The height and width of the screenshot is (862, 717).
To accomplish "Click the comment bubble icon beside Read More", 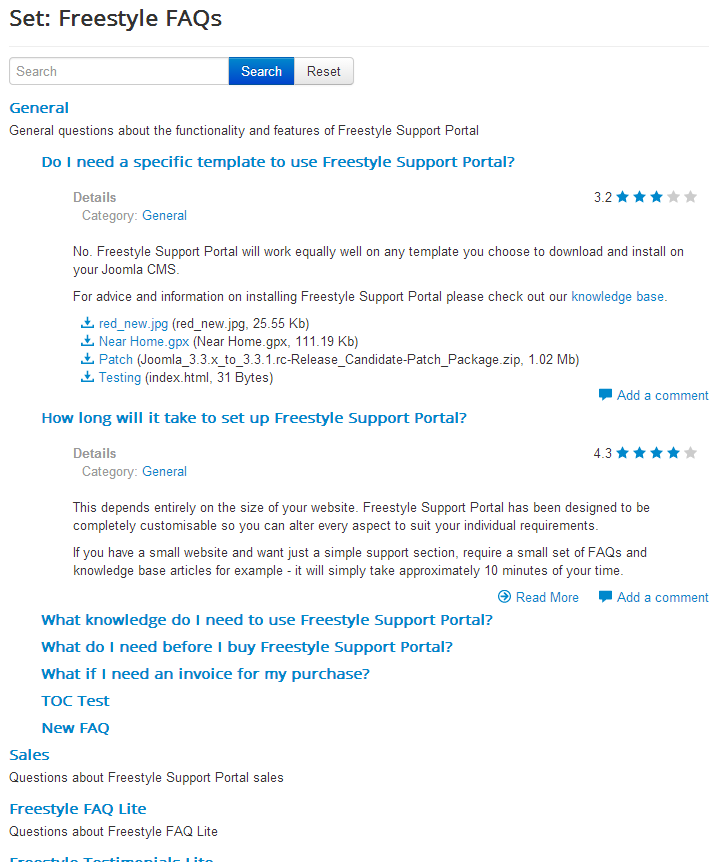I will [605, 596].
